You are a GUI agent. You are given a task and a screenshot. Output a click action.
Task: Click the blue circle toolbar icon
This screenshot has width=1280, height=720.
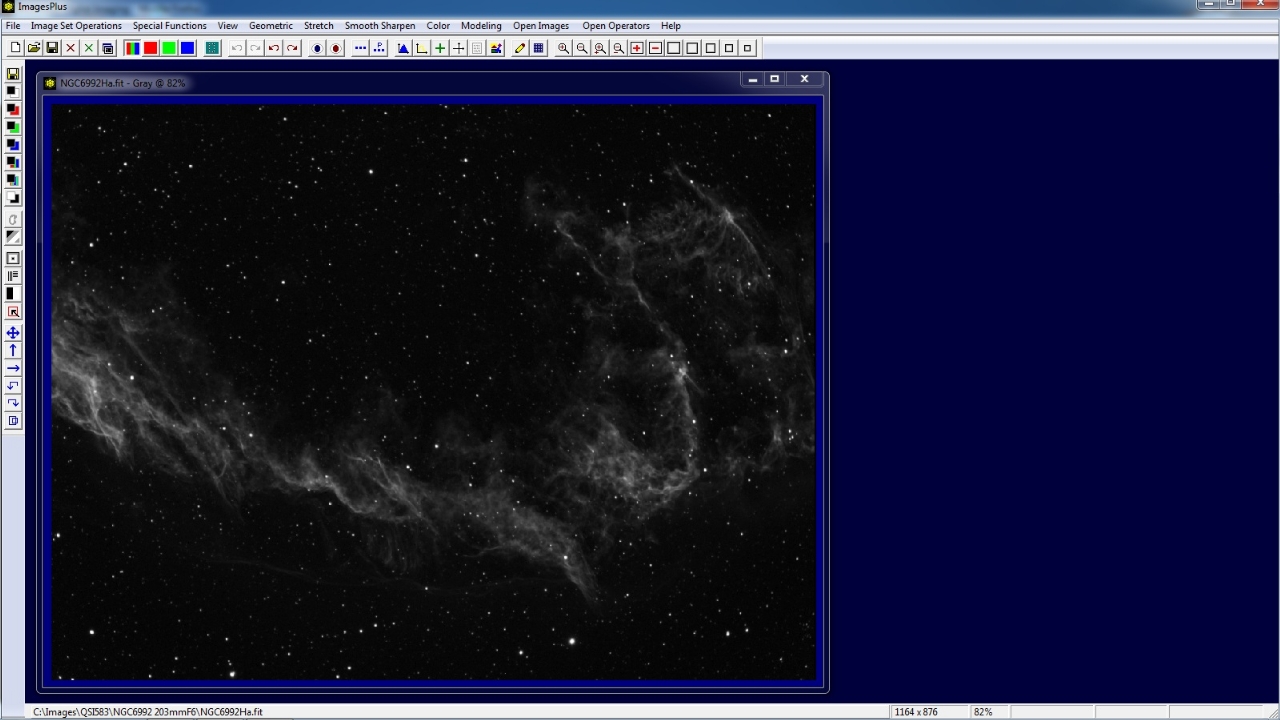[317, 48]
